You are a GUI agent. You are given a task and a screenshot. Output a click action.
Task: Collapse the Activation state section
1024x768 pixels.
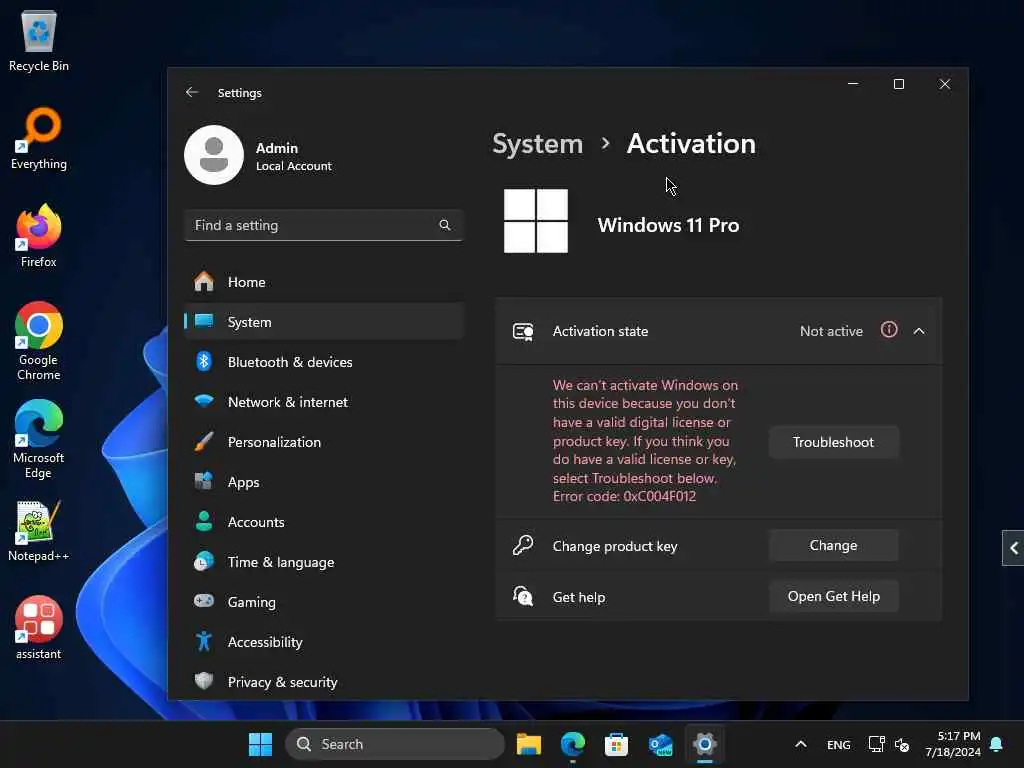pyautogui.click(x=919, y=331)
